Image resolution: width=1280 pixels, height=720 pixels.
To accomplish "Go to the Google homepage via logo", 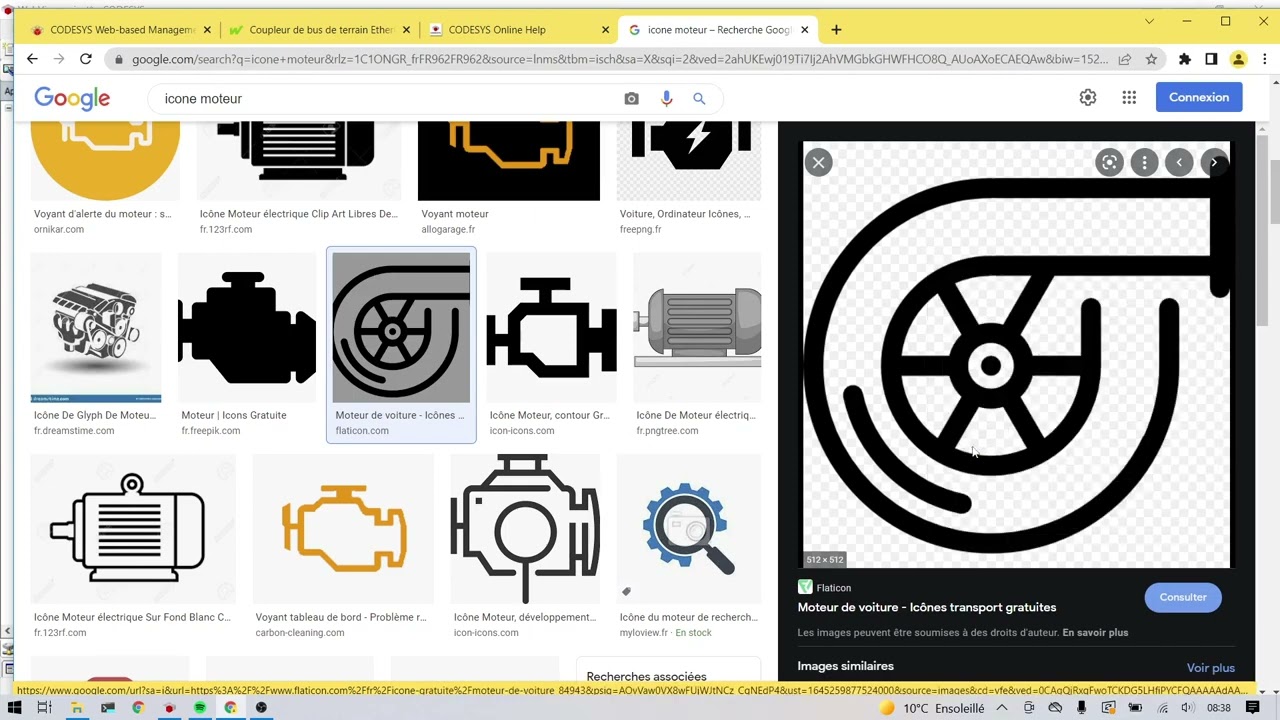I will tap(72, 98).
